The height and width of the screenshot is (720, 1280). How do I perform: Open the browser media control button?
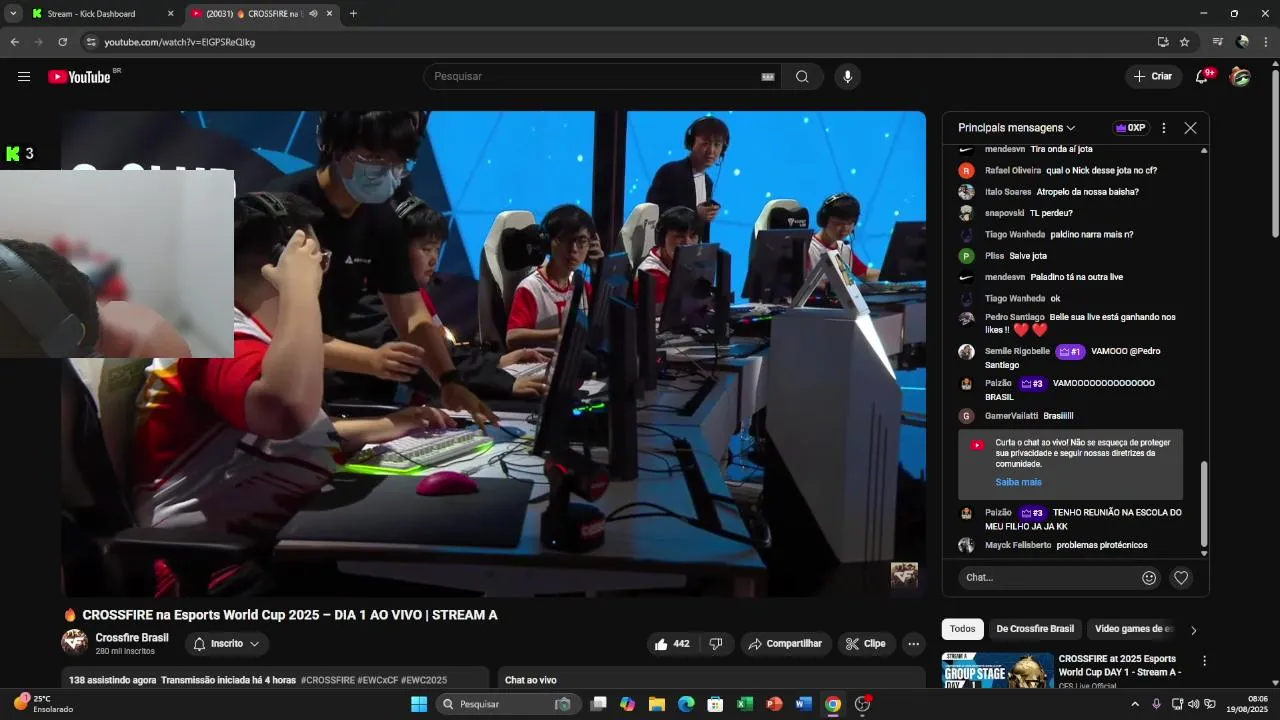(x=1217, y=42)
